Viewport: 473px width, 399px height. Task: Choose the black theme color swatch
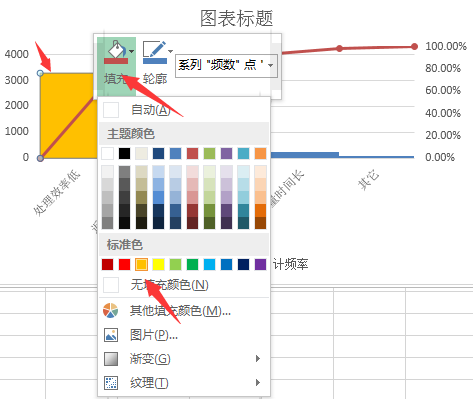(124, 154)
